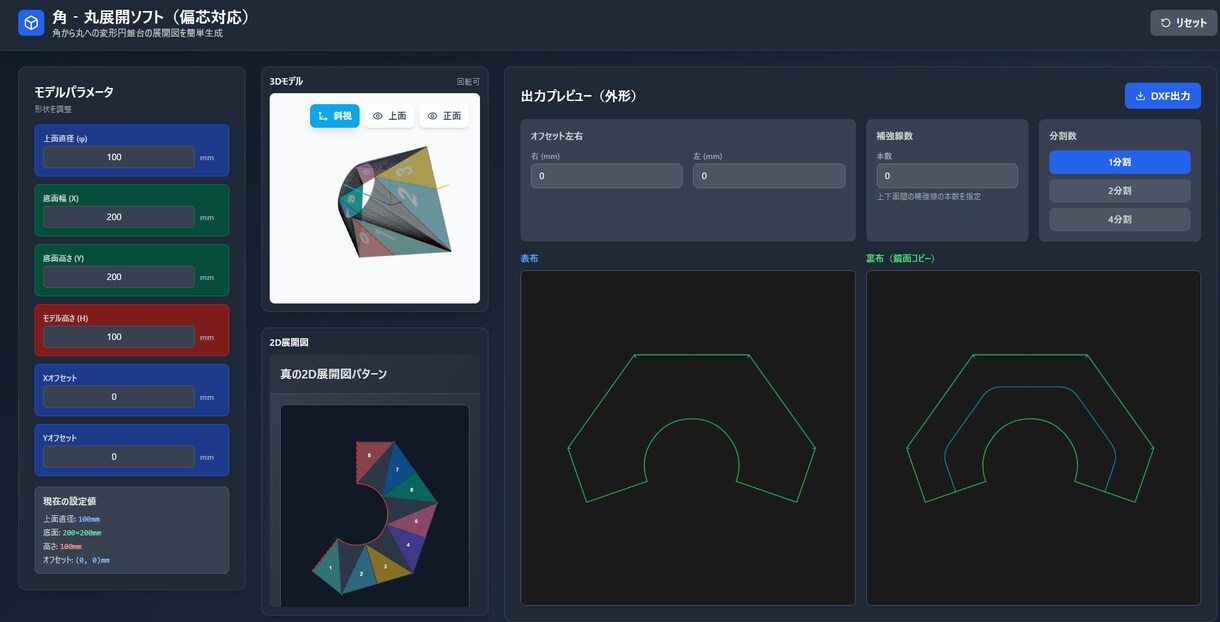Click the Xオフセット input field

pos(118,397)
